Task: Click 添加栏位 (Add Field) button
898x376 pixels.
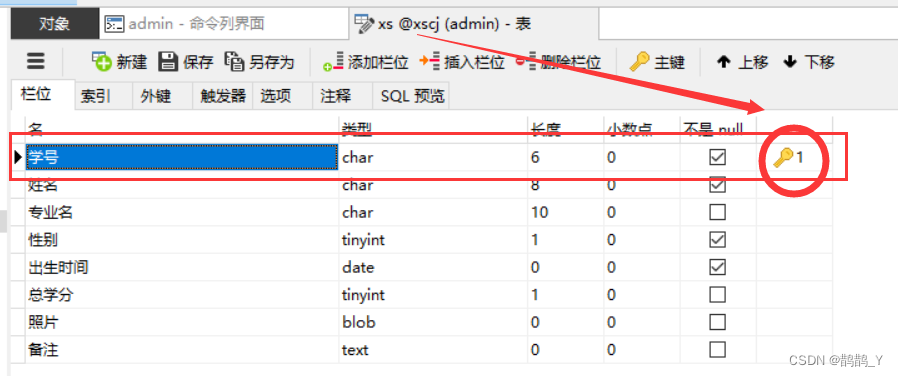Action: click(365, 62)
